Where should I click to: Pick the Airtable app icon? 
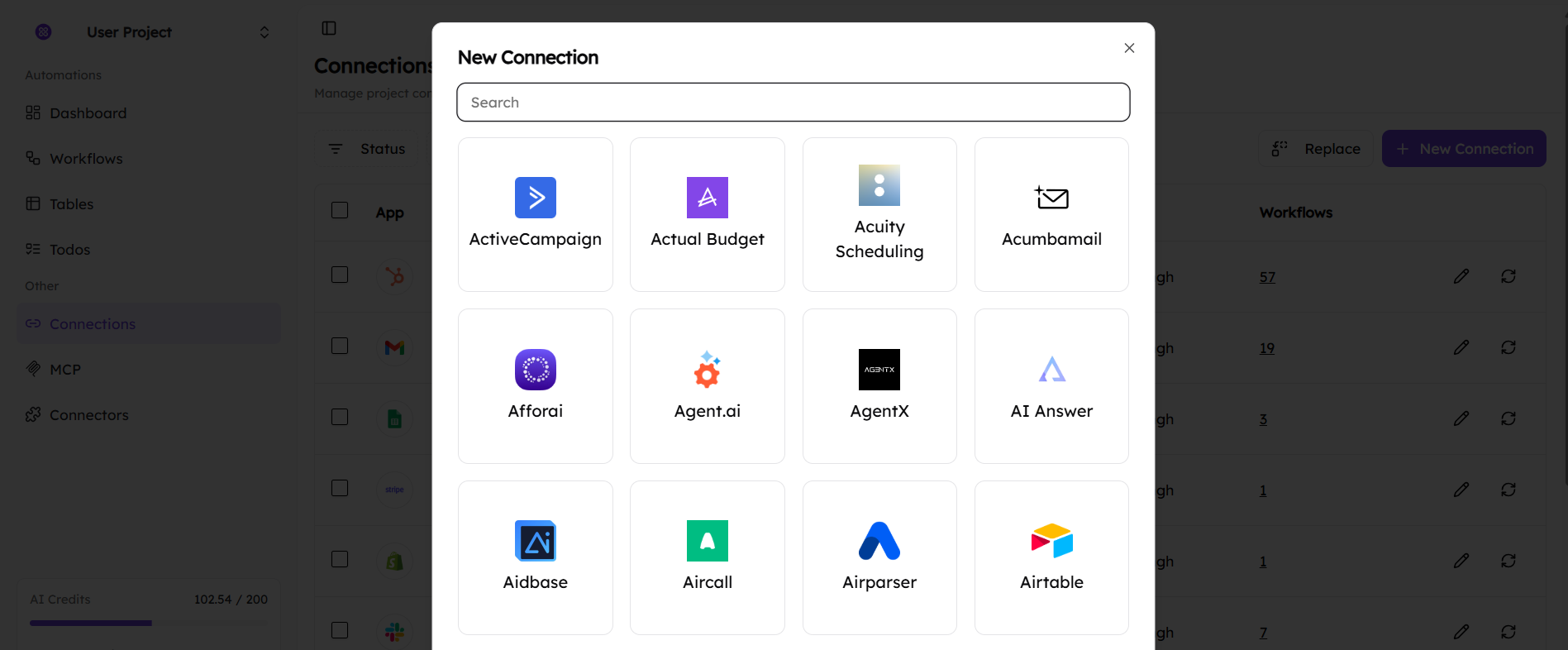(x=1051, y=541)
